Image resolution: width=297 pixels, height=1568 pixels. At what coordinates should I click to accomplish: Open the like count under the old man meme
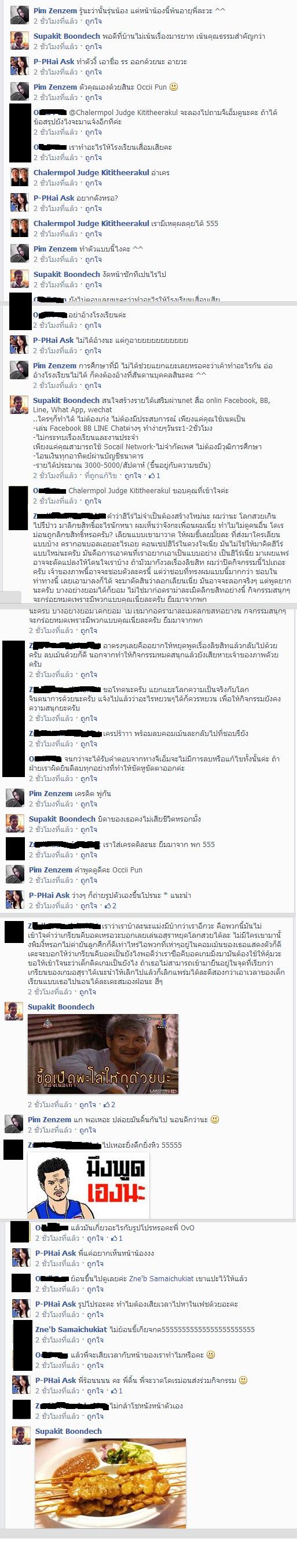109,1104
